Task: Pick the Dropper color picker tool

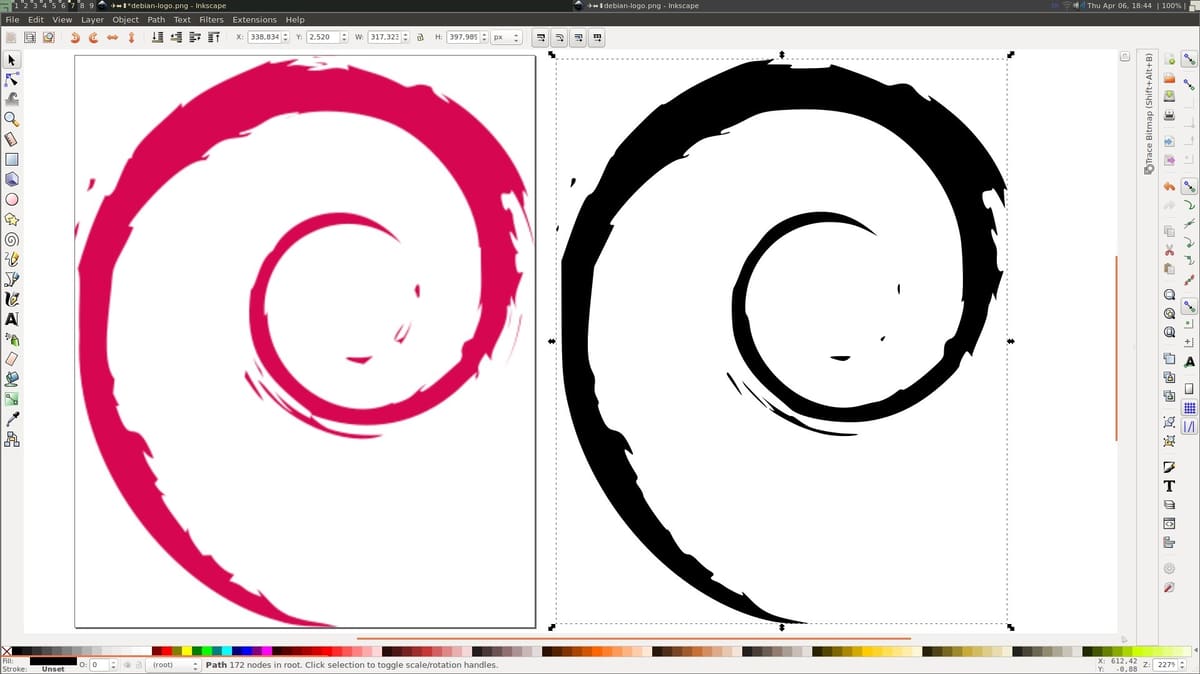Action: (12, 418)
